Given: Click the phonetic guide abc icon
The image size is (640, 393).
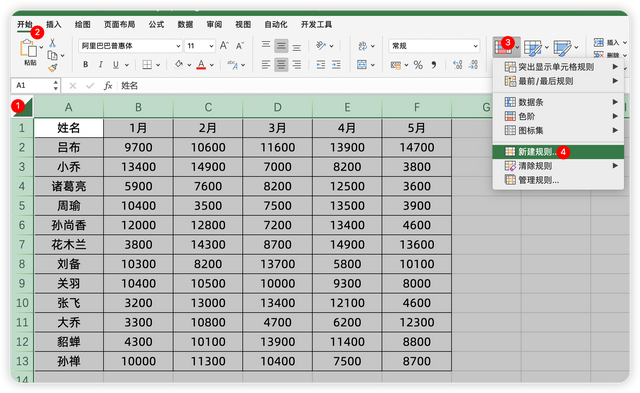Looking at the screenshot, I should coord(233,64).
